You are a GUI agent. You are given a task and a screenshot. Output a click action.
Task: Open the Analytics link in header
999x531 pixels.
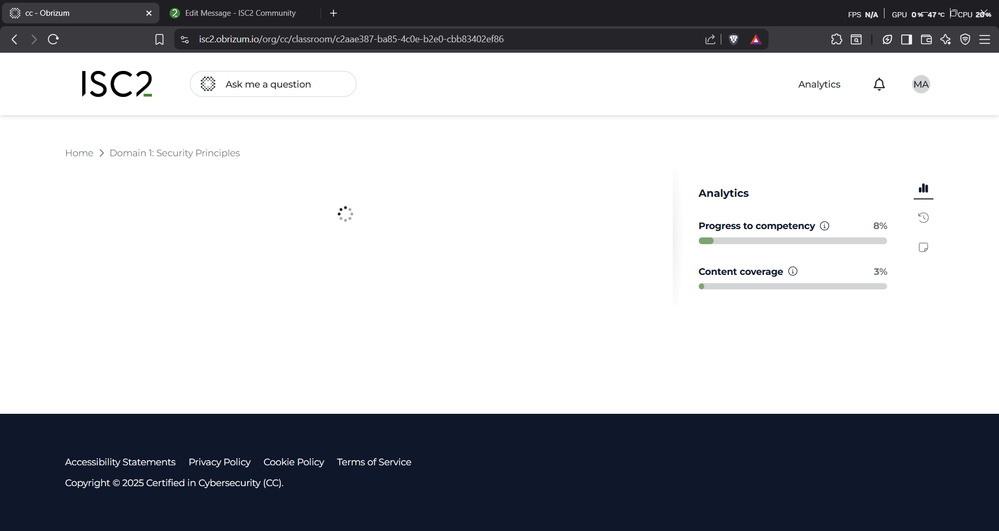coord(819,84)
